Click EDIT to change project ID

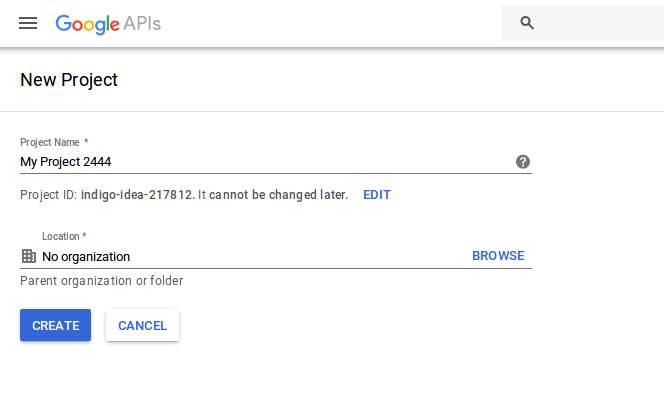pyautogui.click(x=377, y=195)
